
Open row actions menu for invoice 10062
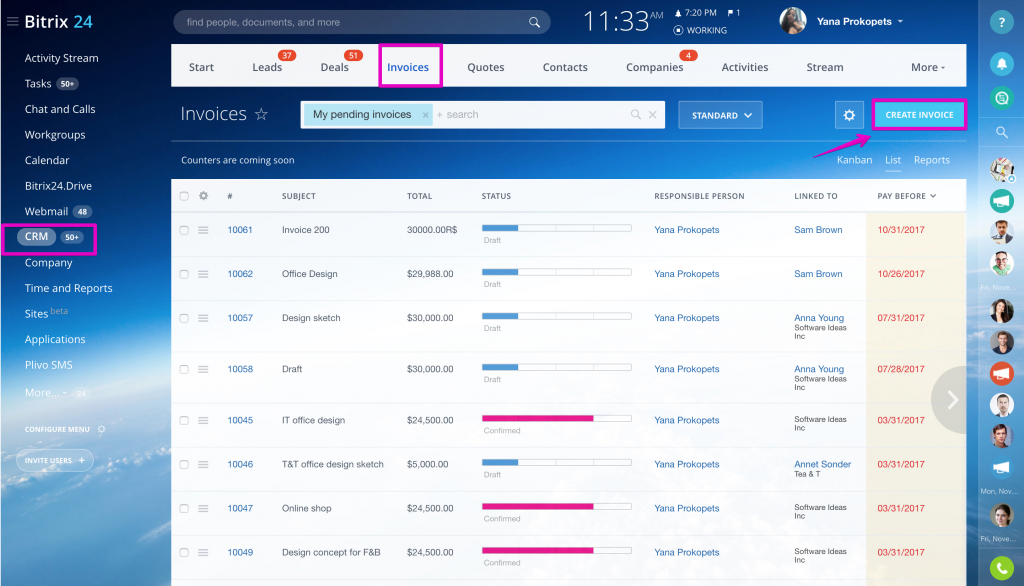pyautogui.click(x=203, y=274)
